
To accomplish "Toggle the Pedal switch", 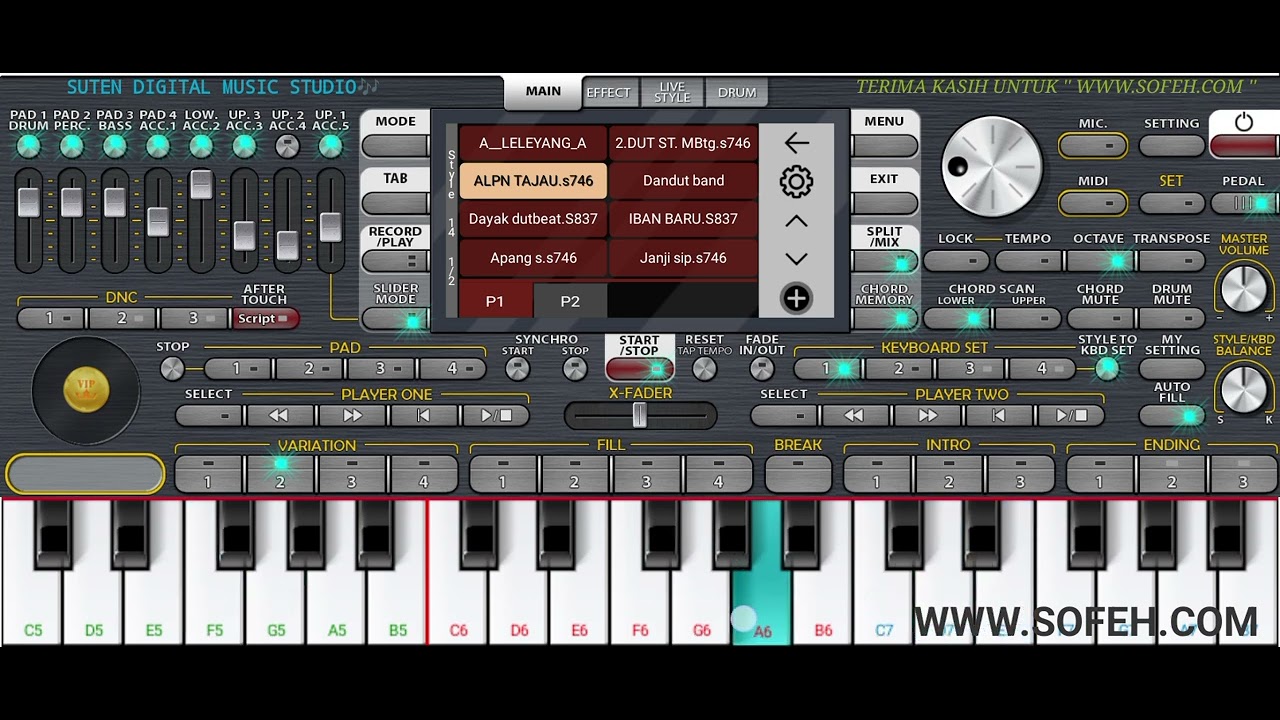I will pyautogui.click(x=1244, y=203).
